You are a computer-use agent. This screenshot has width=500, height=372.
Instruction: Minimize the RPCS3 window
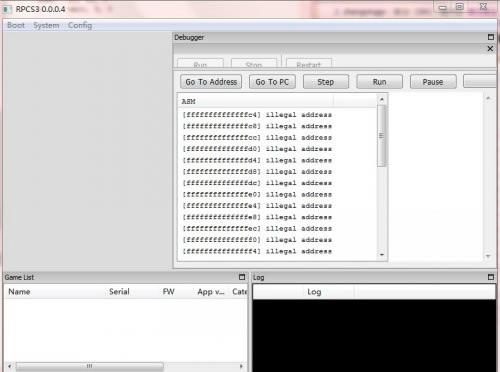pos(443,7)
